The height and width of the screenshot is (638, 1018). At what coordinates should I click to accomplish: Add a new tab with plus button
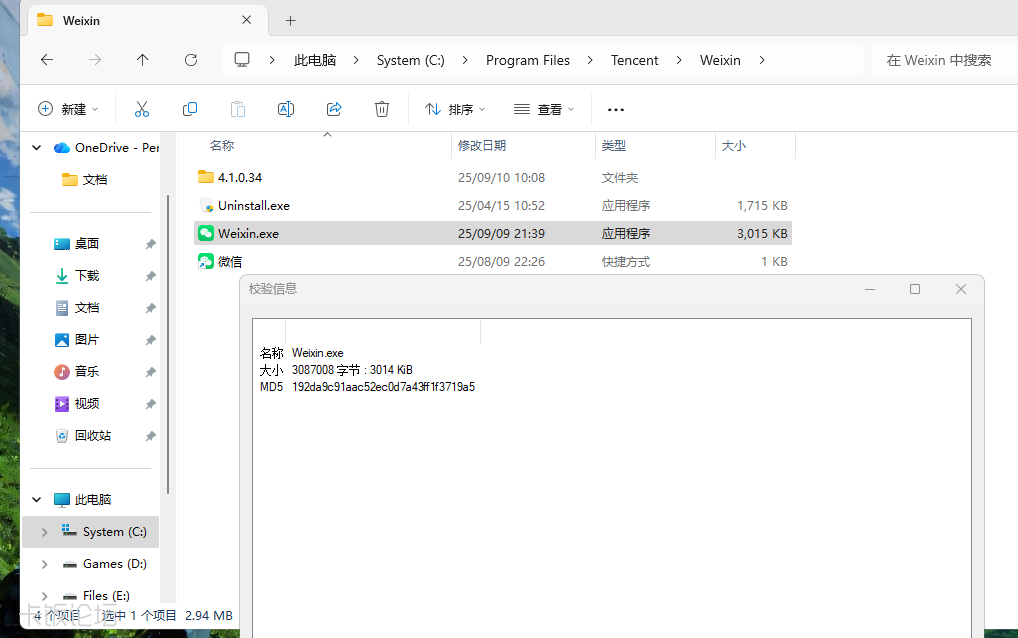[290, 20]
